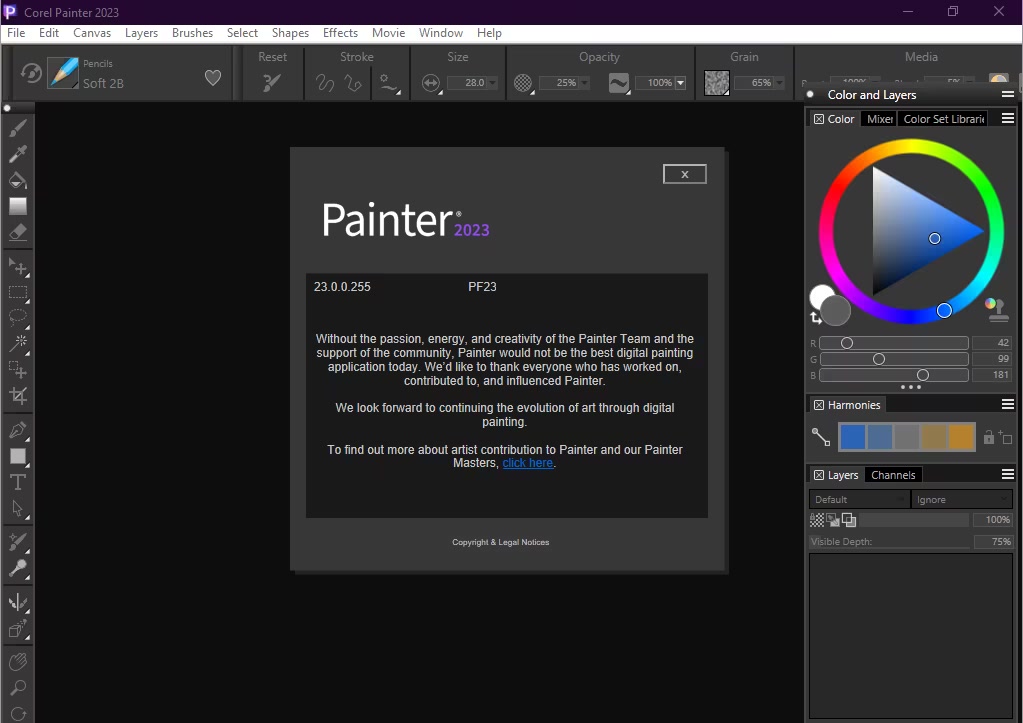
Task: Pick the Crop tool
Action: (x=18, y=395)
